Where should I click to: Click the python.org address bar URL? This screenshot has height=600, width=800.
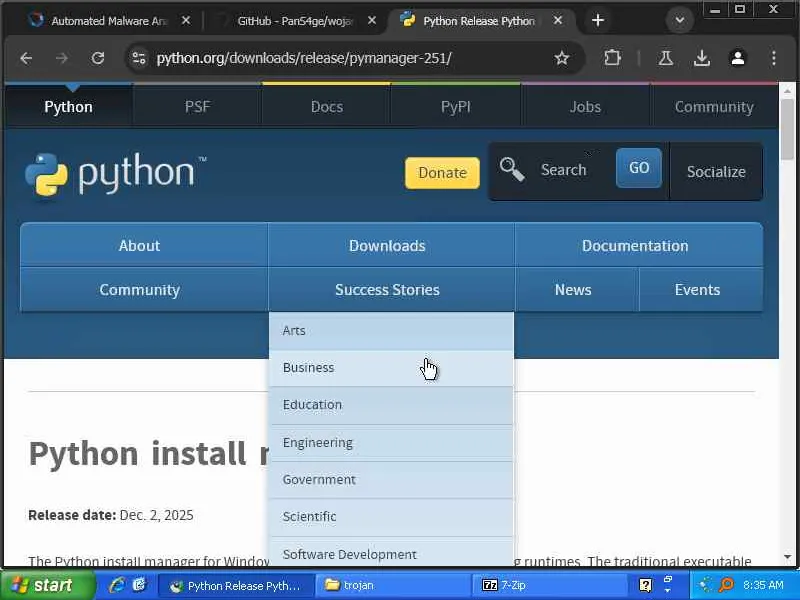[x=304, y=58]
